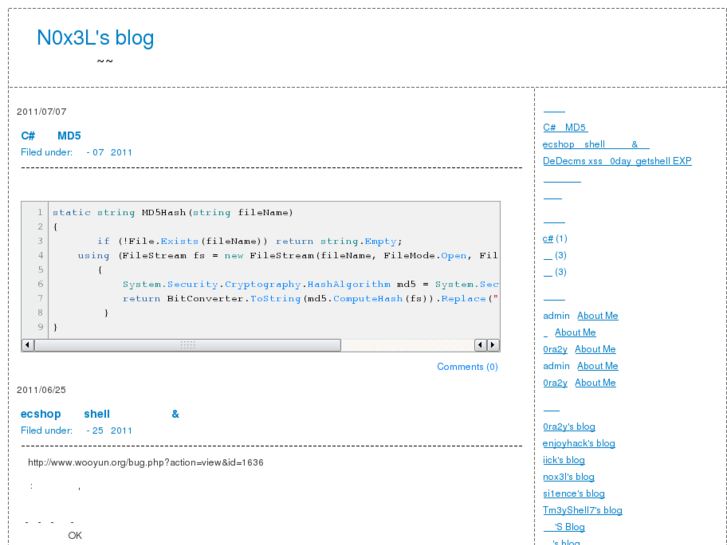Visit enjoyhack's blog link
This screenshot has height=545, width=727.
pyautogui.click(x=579, y=443)
